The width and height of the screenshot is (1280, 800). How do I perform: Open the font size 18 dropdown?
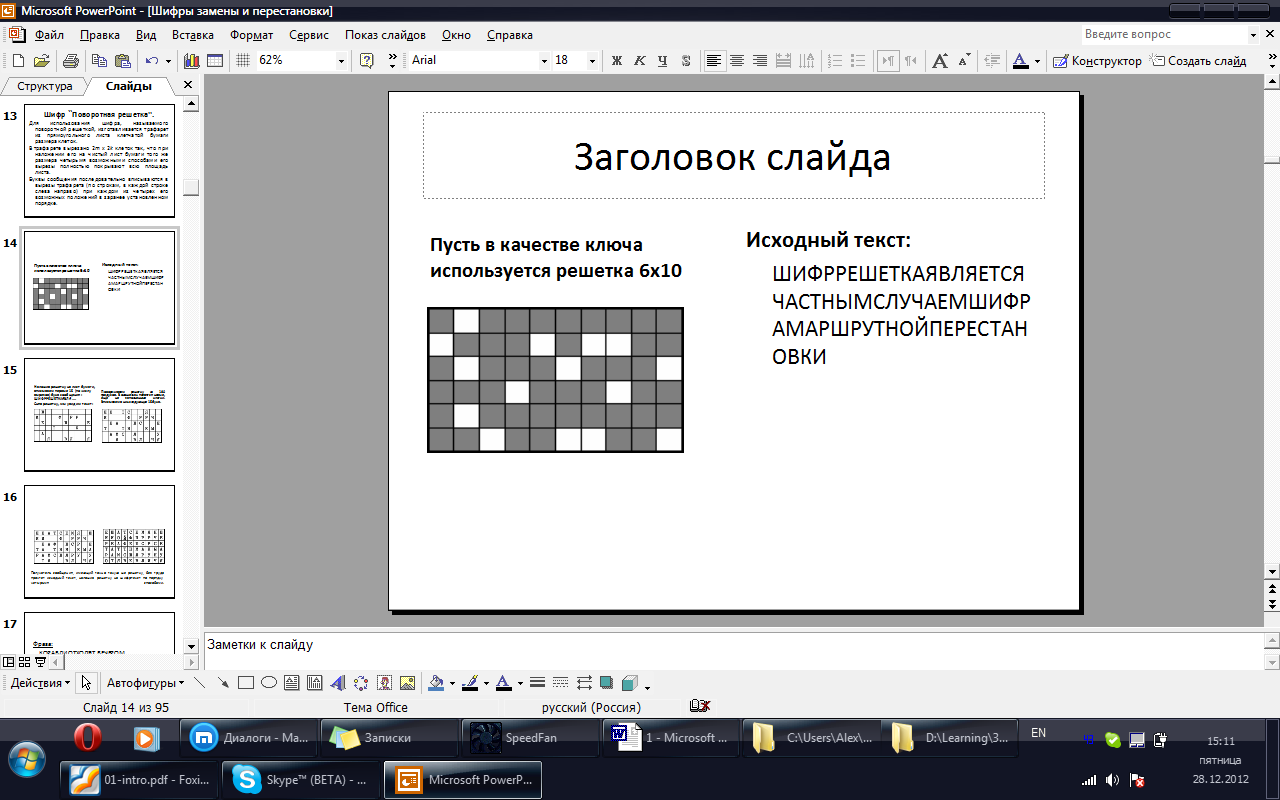(x=593, y=60)
